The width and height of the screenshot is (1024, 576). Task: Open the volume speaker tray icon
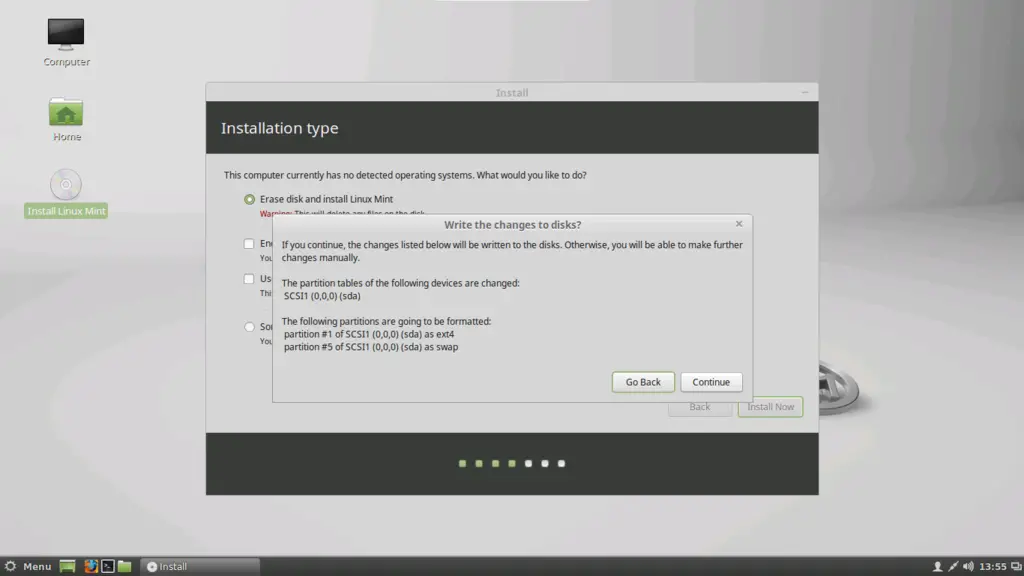tap(968, 566)
